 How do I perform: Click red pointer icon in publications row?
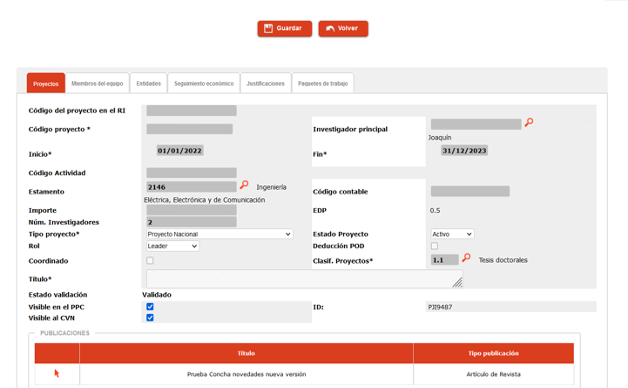(56, 374)
